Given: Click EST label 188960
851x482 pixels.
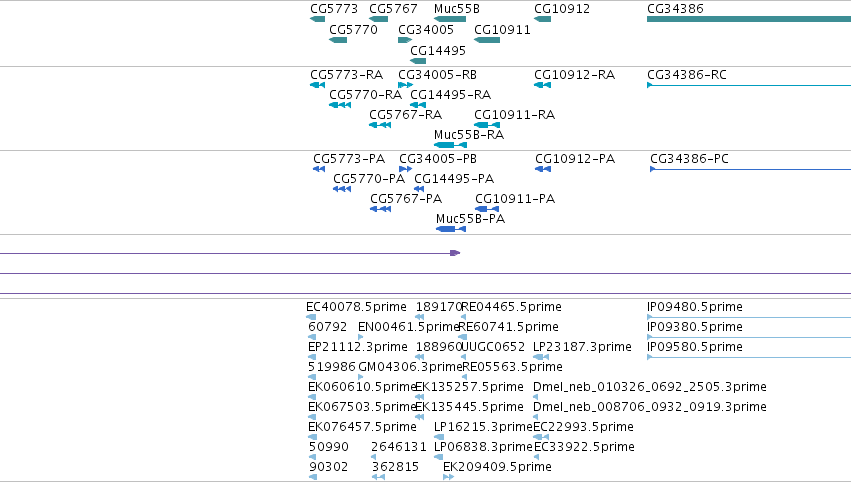Looking at the screenshot, I should click(x=439, y=347).
